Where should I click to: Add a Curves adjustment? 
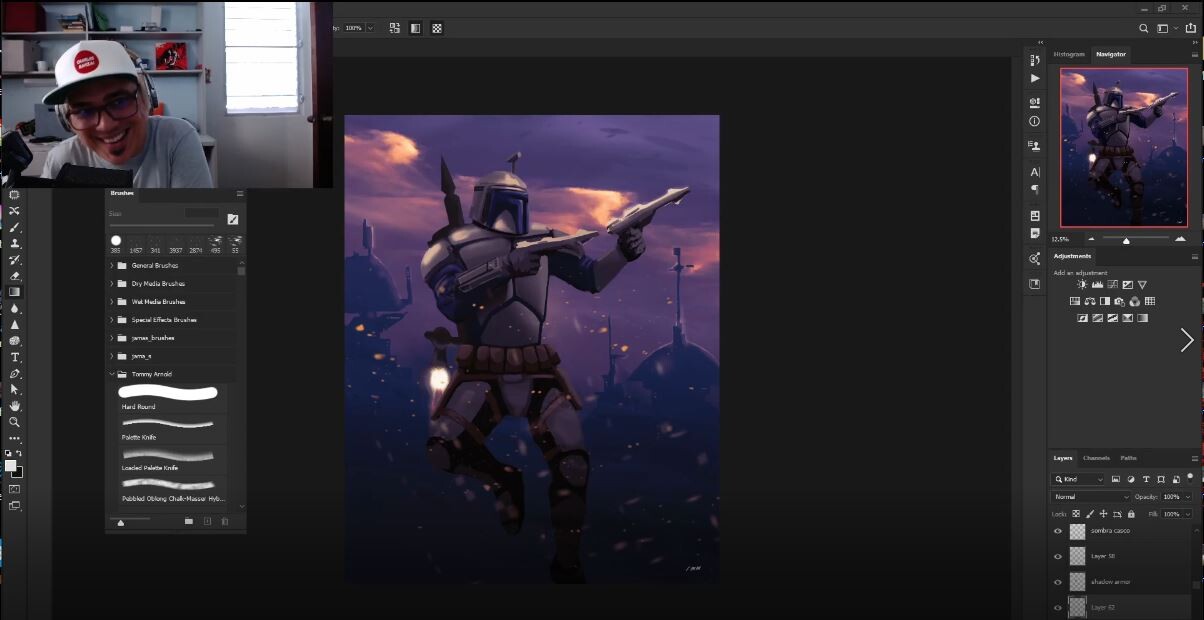1112,285
